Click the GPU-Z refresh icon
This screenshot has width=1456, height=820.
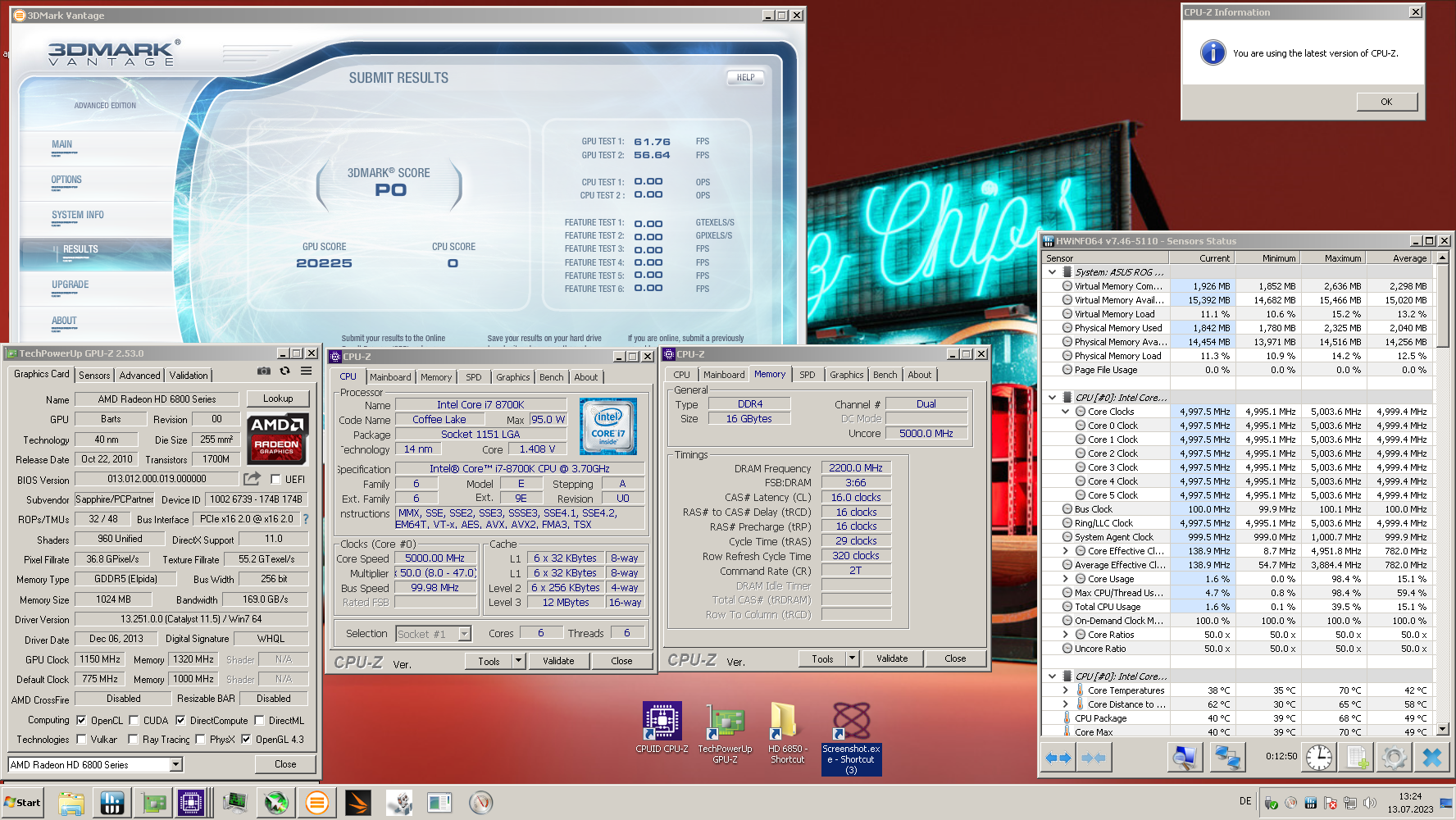(x=284, y=371)
